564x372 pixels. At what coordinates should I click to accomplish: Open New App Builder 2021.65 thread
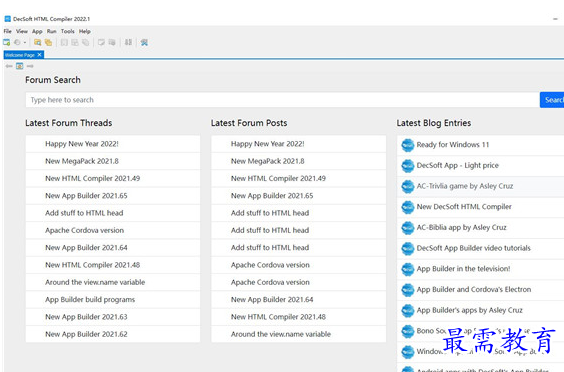(113, 196)
